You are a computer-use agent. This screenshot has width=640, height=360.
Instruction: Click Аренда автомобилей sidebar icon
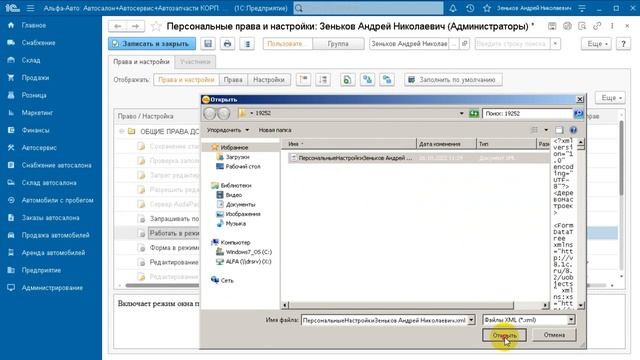coord(11,253)
